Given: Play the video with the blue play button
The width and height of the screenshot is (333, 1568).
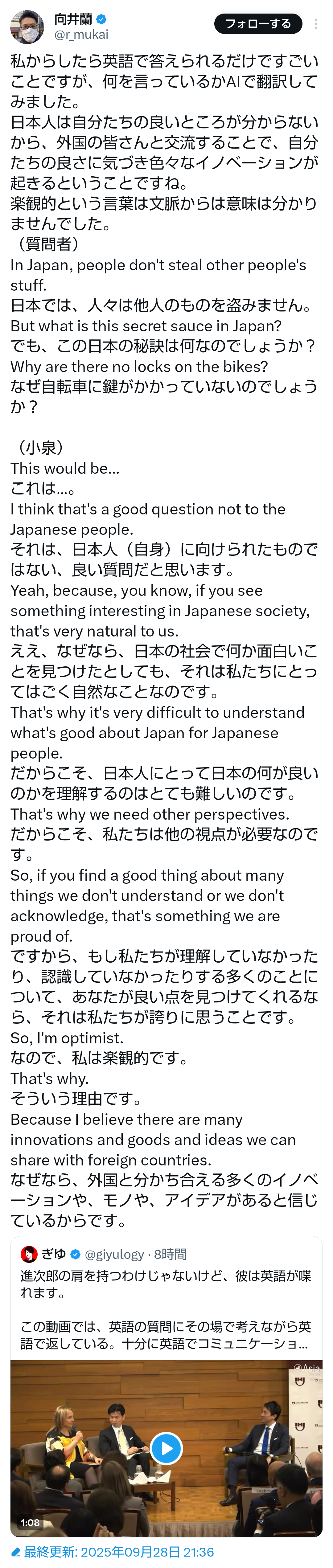Looking at the screenshot, I should [x=166, y=1448].
